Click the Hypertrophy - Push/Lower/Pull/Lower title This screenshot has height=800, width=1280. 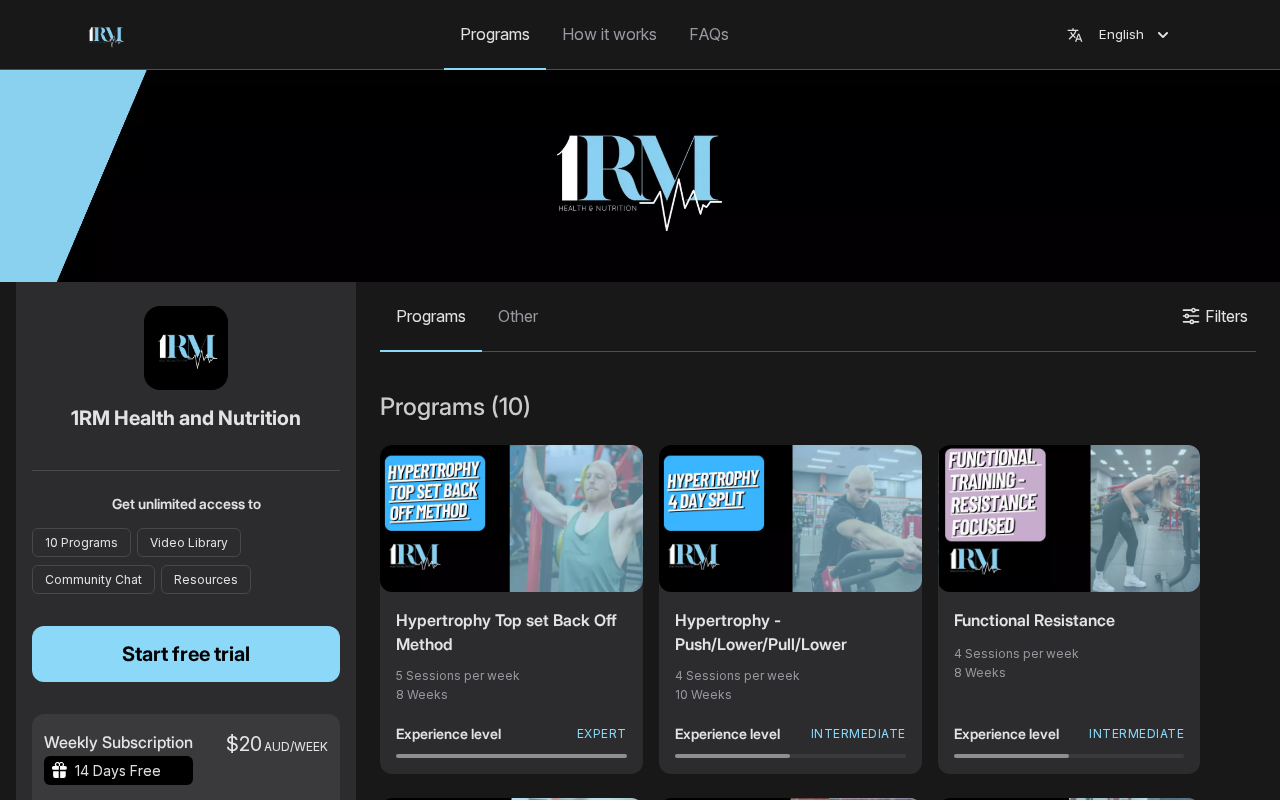761,632
